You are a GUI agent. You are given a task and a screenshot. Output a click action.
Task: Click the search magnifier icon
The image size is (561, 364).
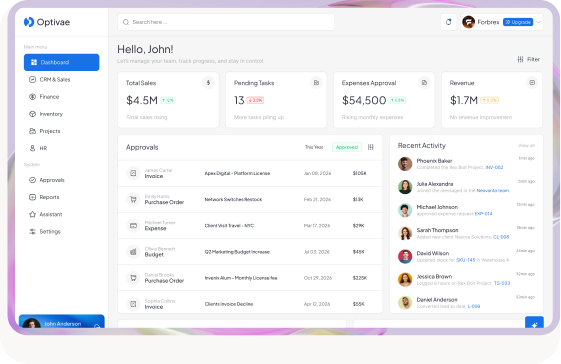[126, 22]
